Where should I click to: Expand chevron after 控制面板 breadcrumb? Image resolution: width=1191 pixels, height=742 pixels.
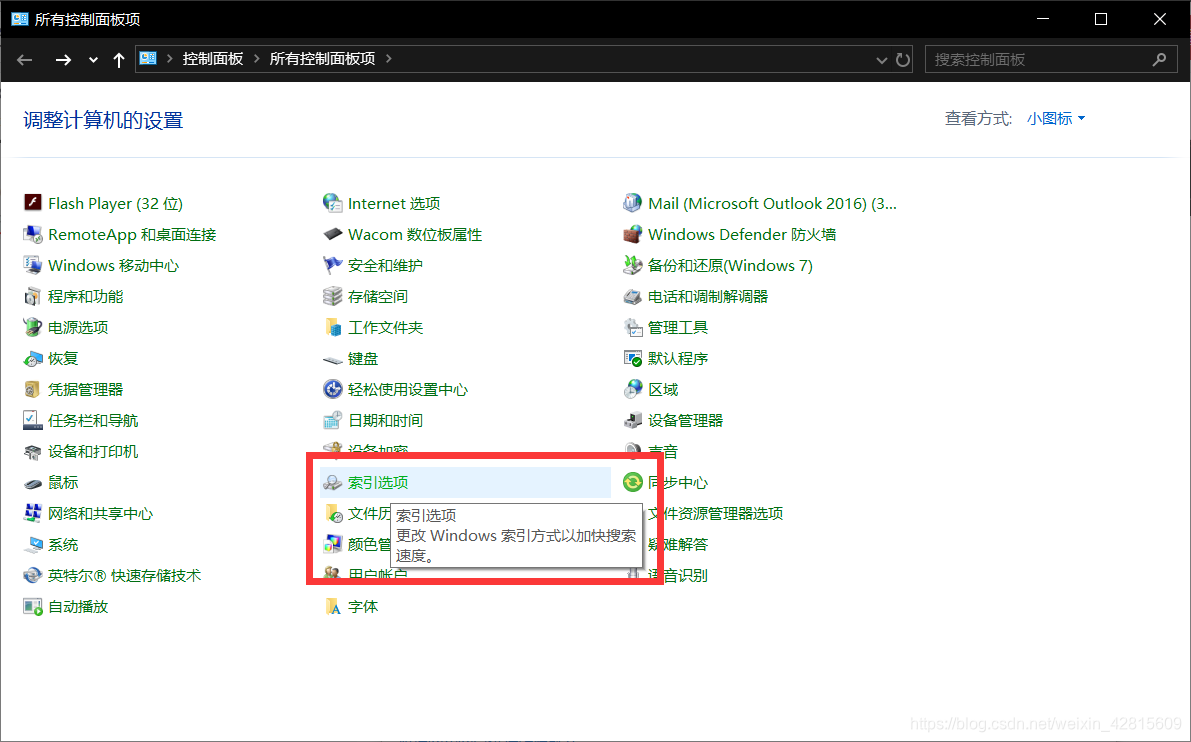point(257,58)
